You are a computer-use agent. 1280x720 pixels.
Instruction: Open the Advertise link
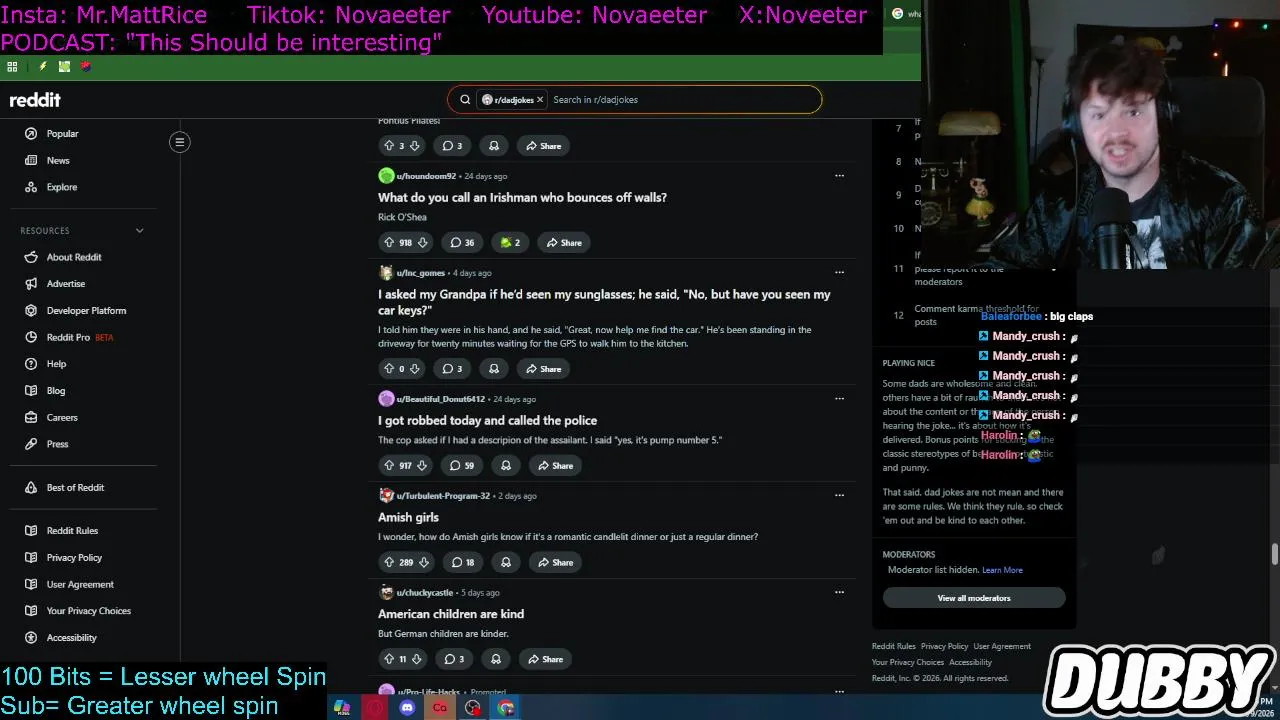coord(66,284)
